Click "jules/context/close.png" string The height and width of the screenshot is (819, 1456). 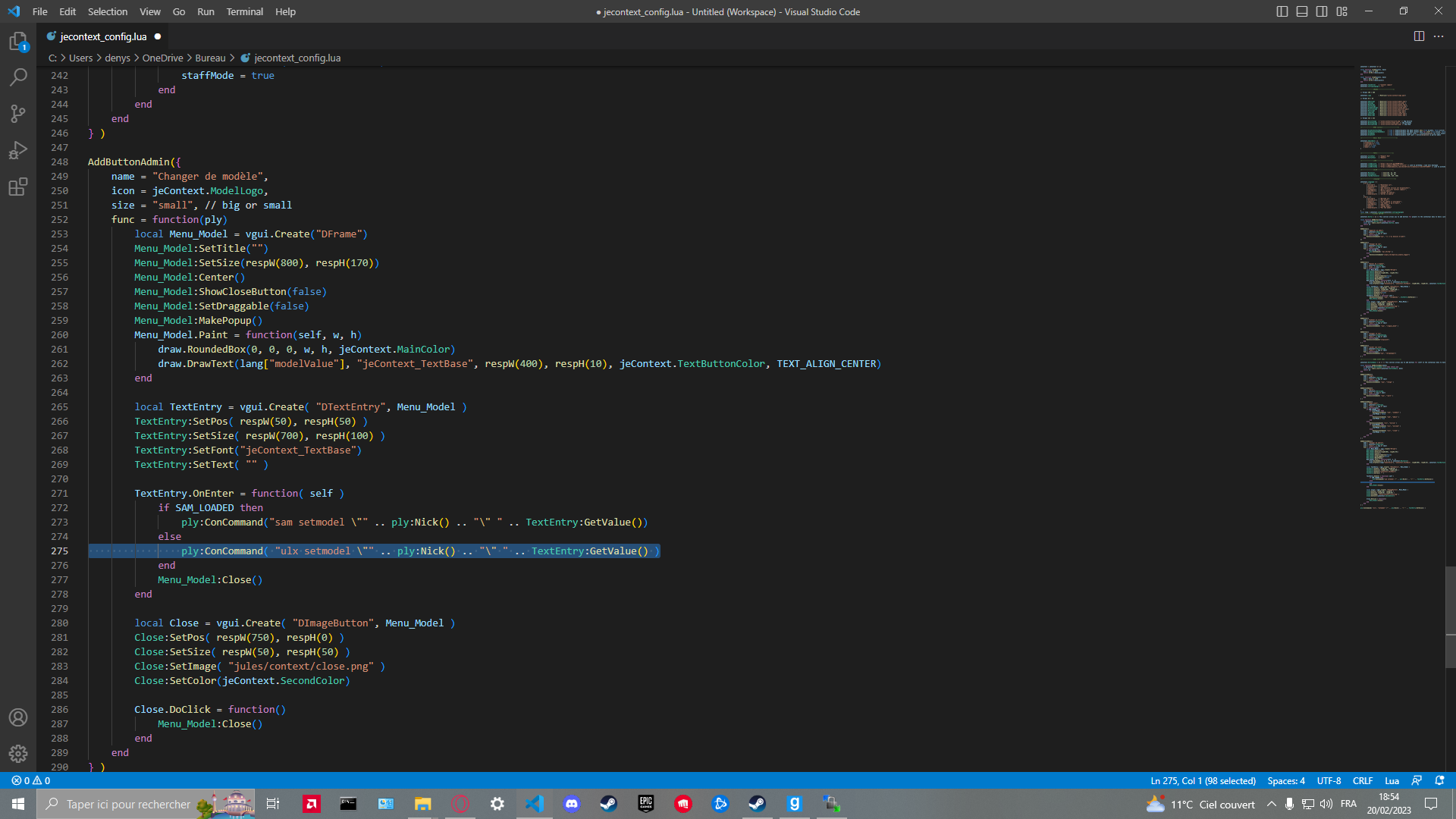pos(301,666)
